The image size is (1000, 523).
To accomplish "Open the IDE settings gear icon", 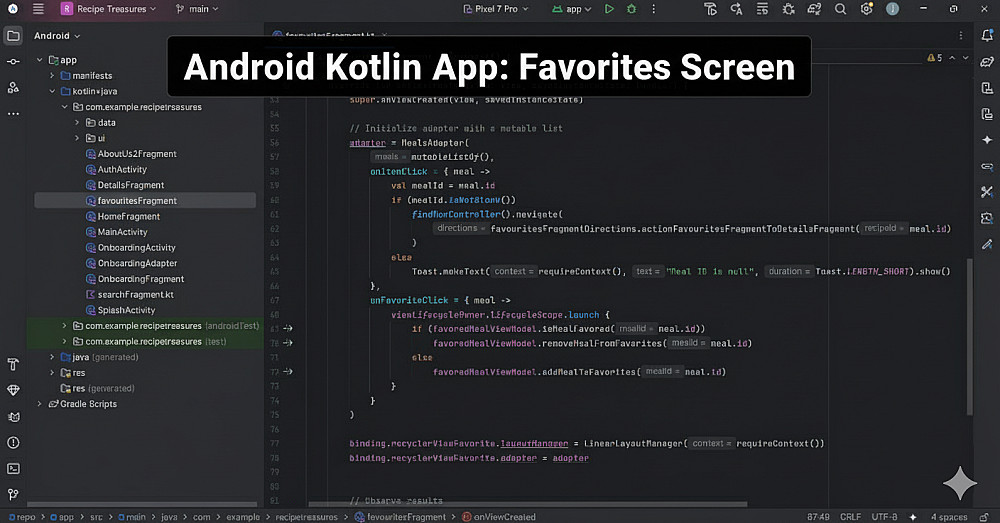I will tap(866, 9).
